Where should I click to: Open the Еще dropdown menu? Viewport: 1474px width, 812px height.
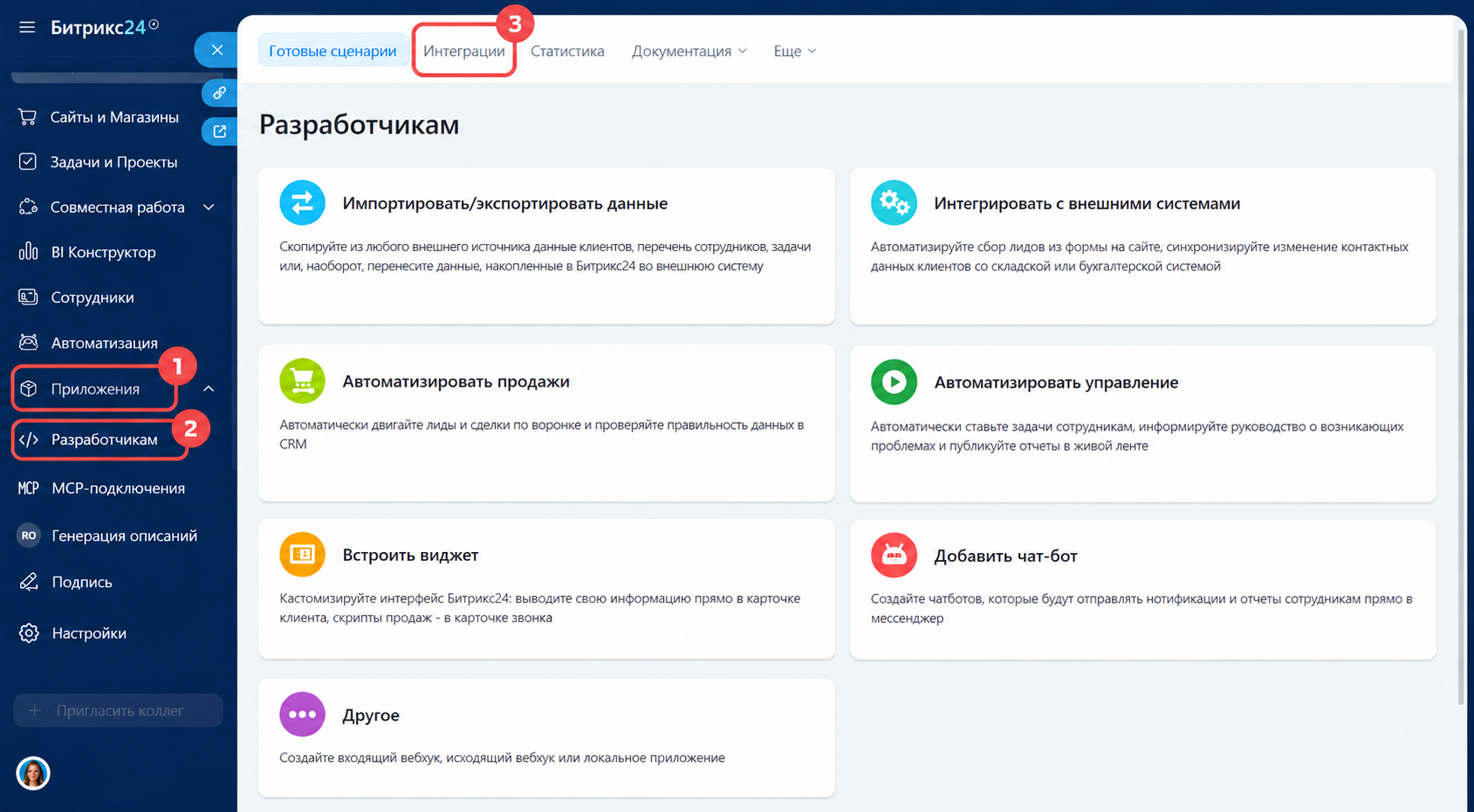pyautogui.click(x=795, y=51)
